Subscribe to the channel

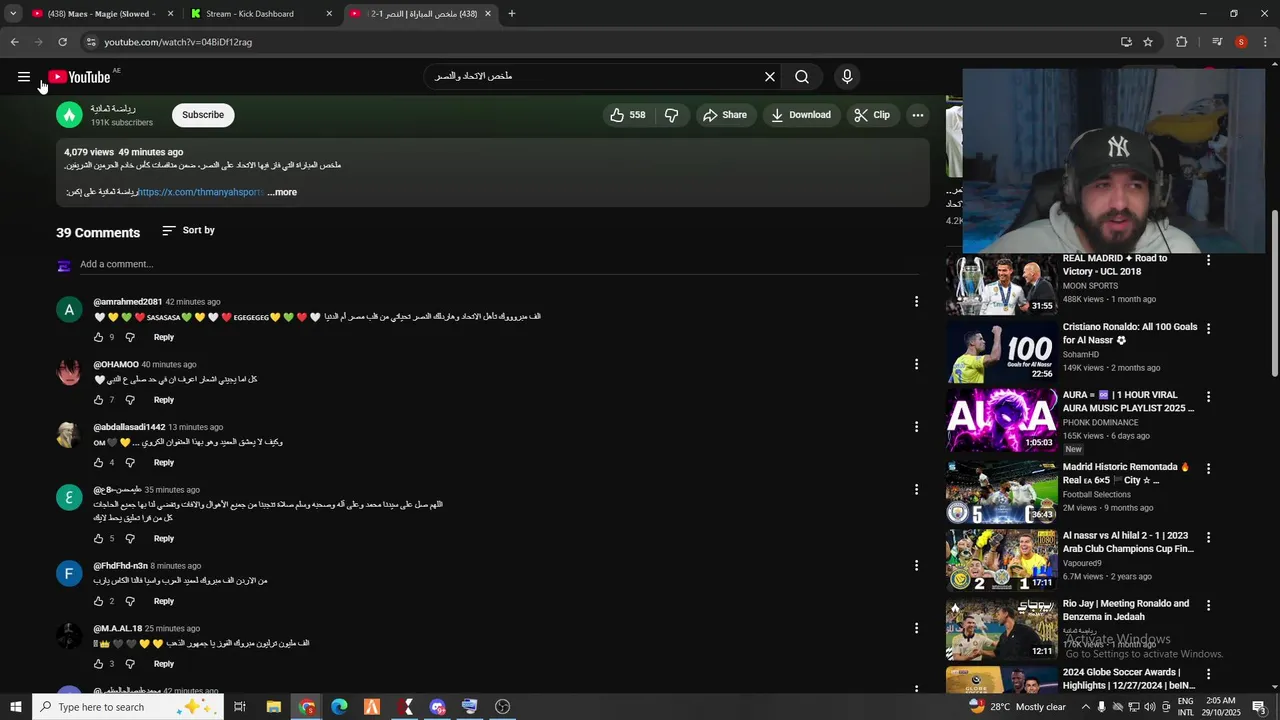tap(203, 115)
